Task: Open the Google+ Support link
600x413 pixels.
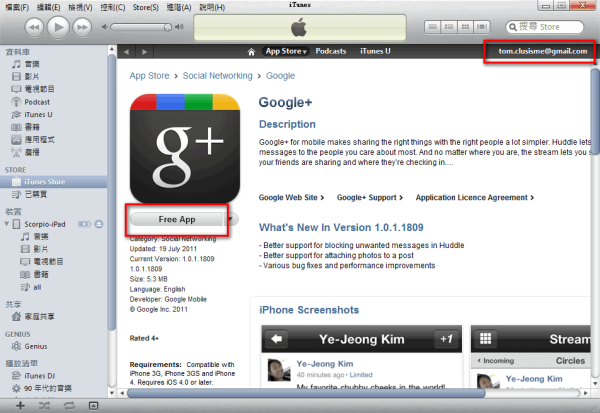Action: (x=370, y=198)
